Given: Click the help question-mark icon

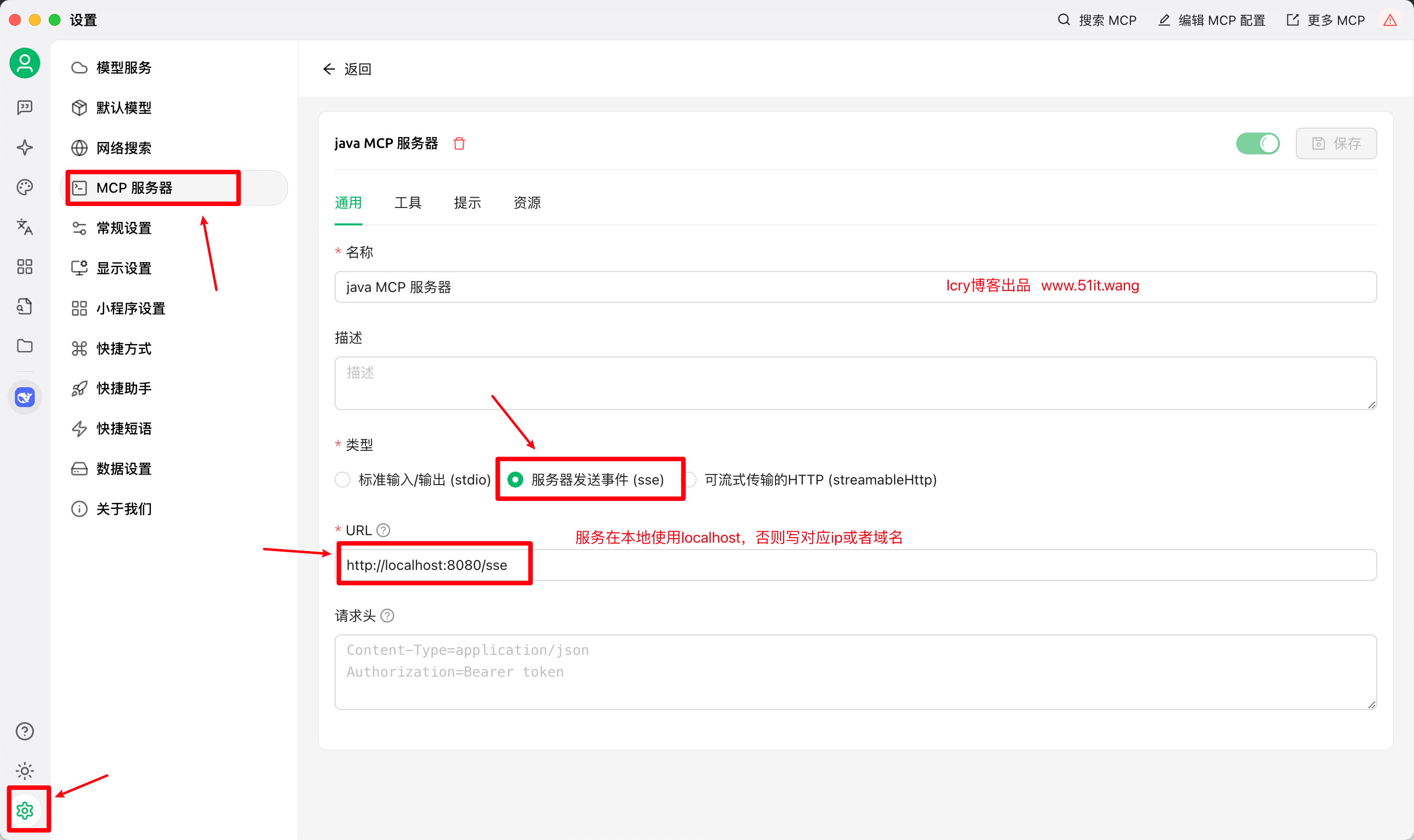Looking at the screenshot, I should click(x=24, y=731).
